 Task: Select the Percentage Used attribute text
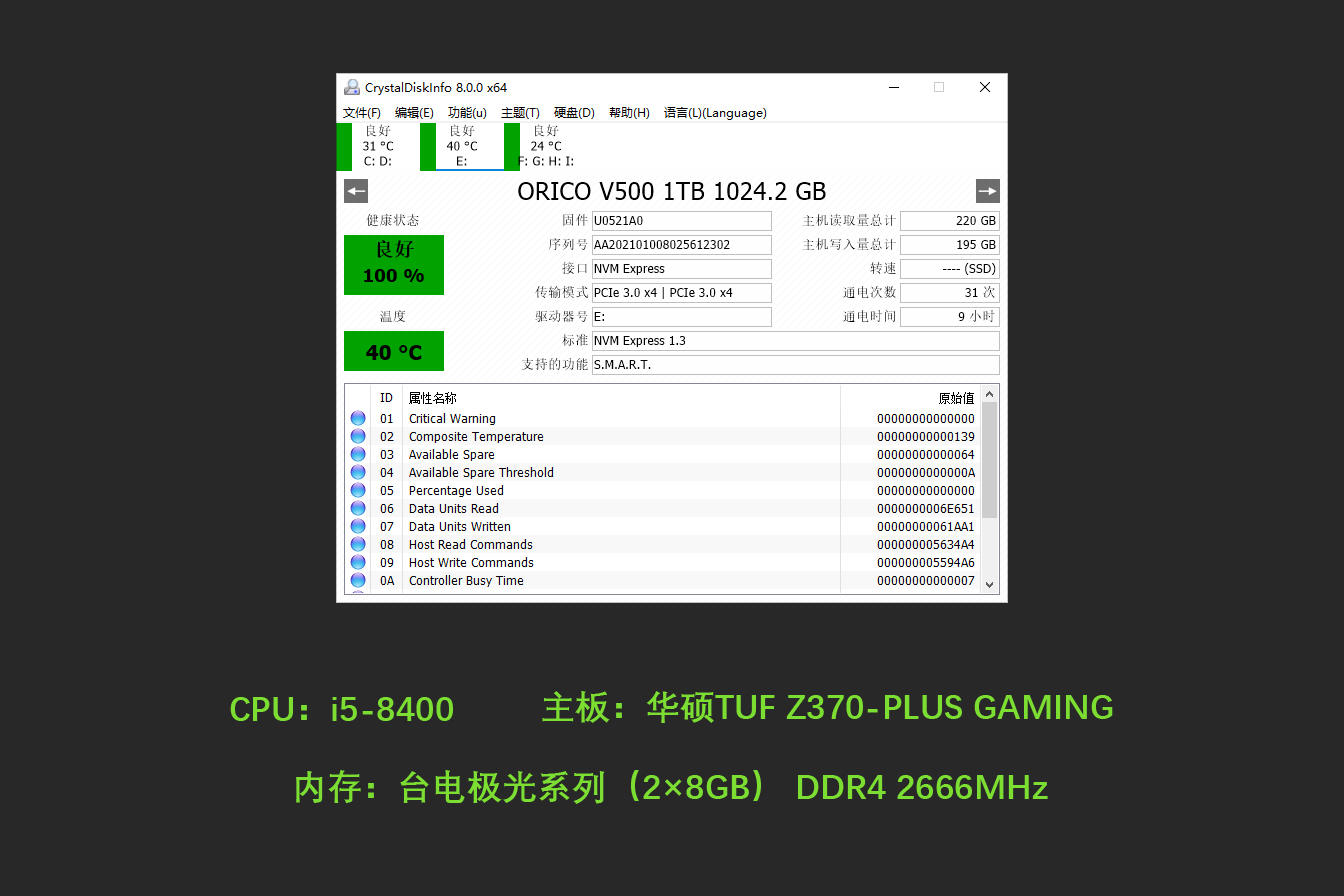tap(456, 491)
